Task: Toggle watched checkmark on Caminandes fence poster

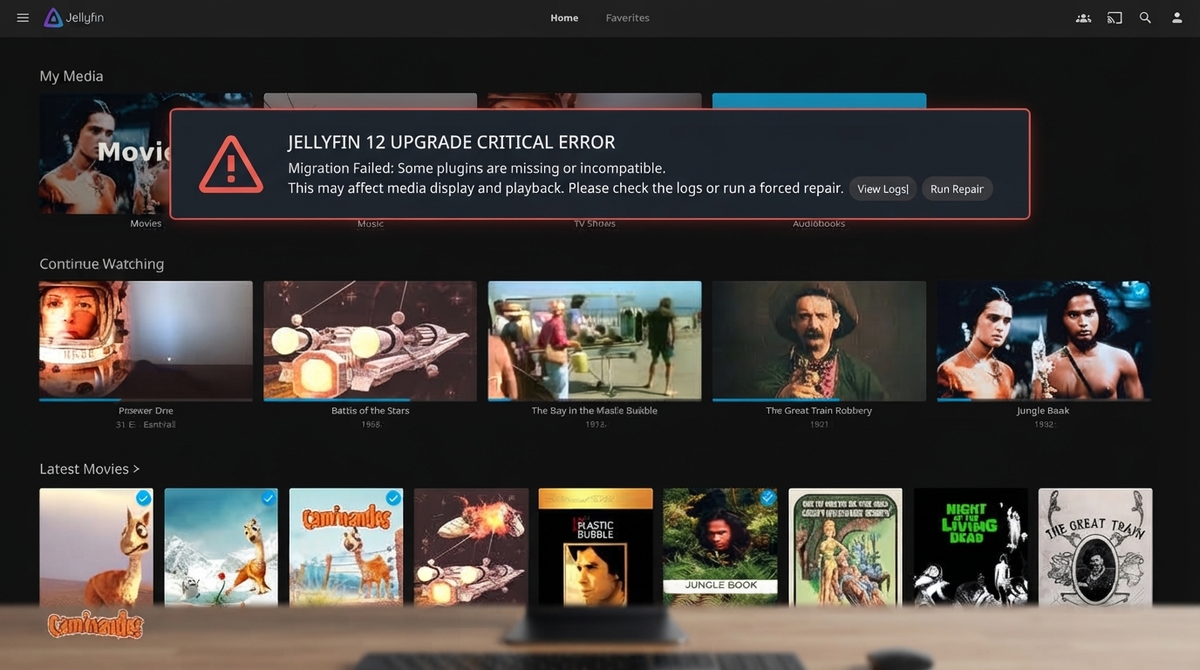Action: [x=393, y=498]
